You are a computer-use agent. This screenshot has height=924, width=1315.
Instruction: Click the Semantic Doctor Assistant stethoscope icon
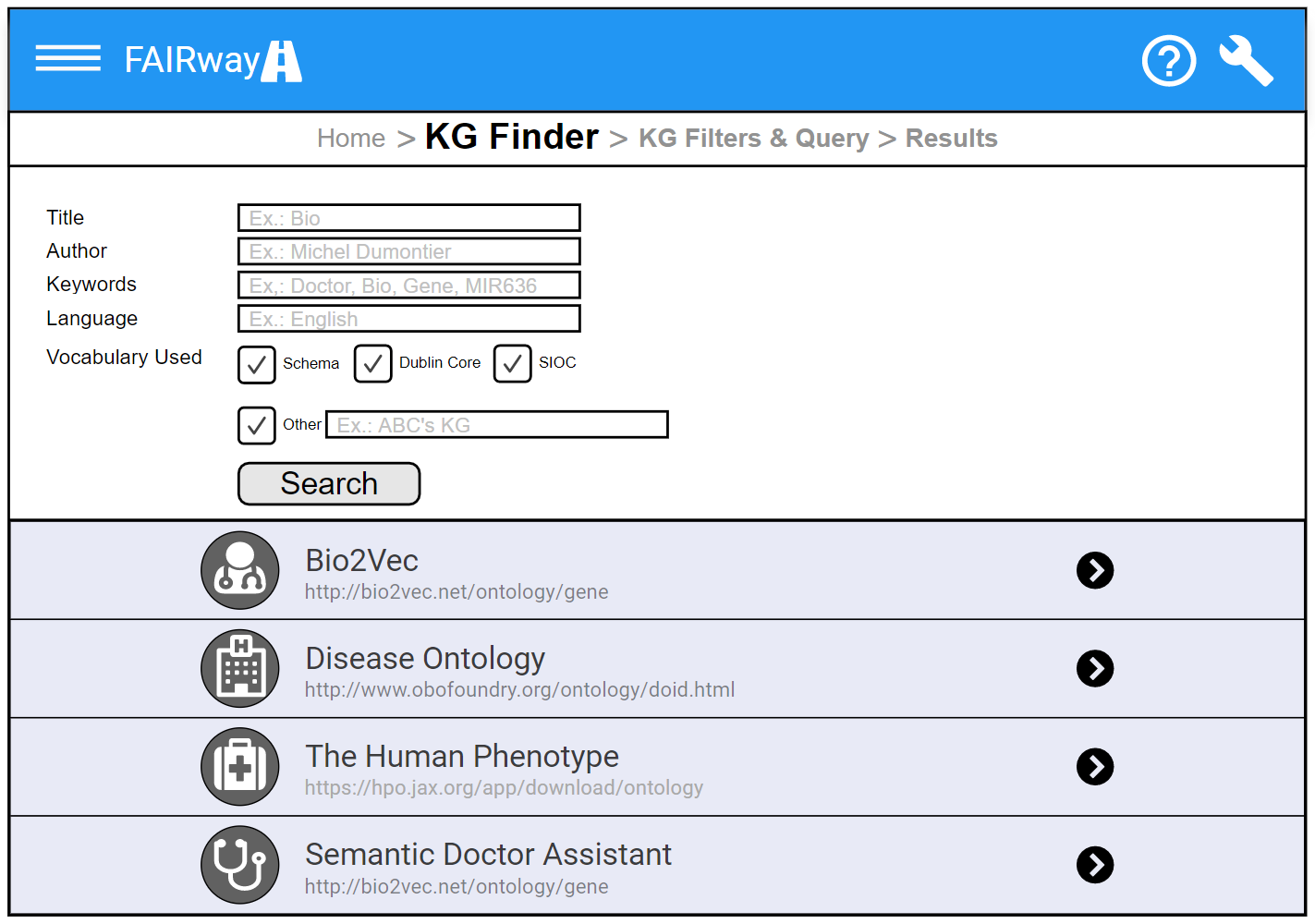[x=240, y=865]
